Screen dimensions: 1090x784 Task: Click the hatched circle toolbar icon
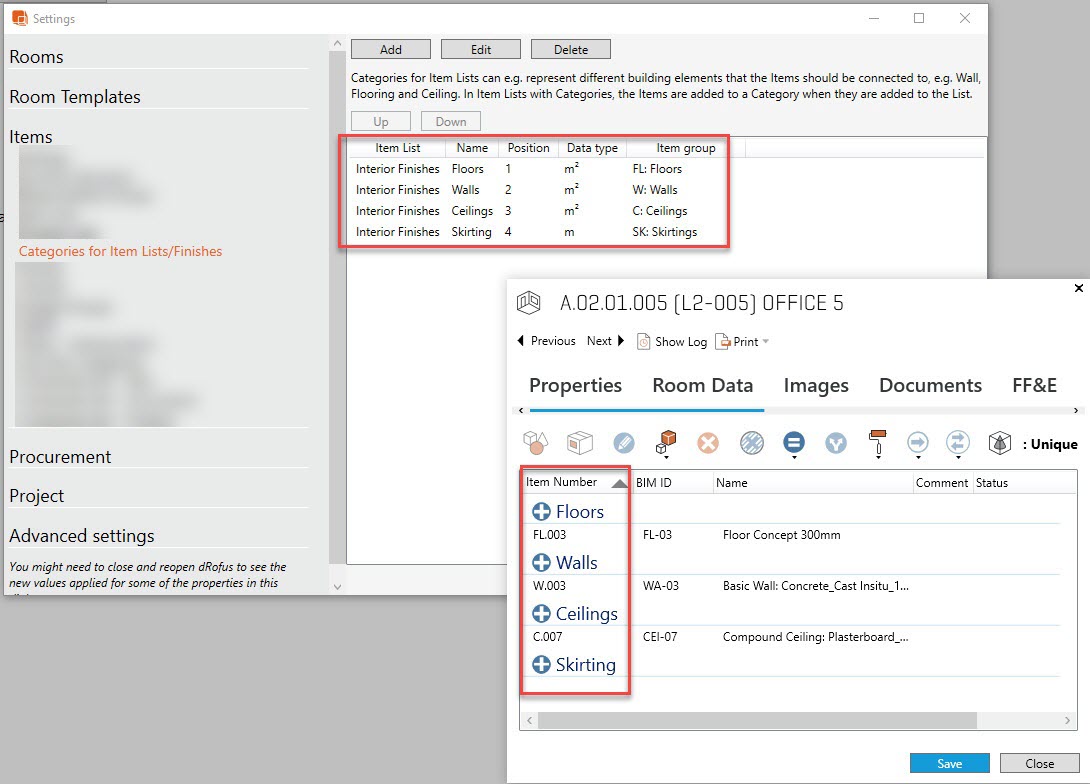(752, 443)
